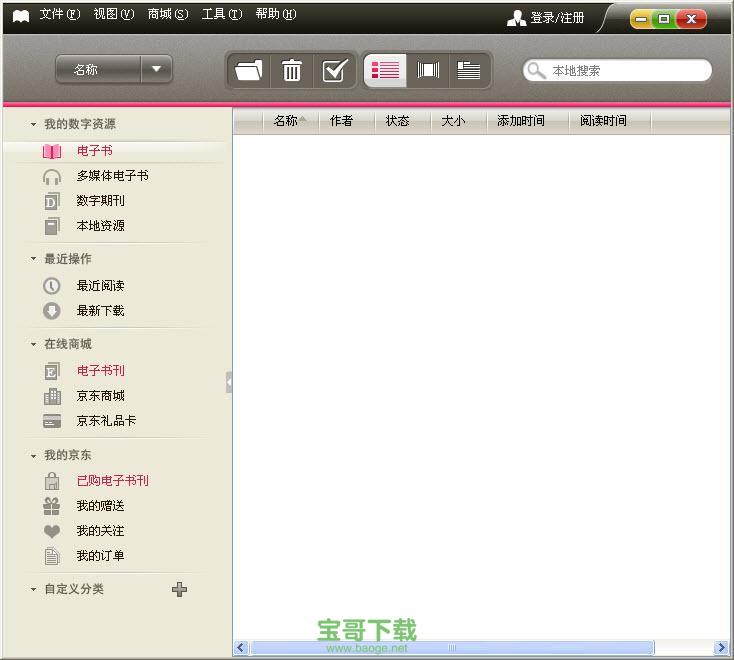734x660 pixels.
Task: Open the 视图(V) menu
Action: (114, 15)
